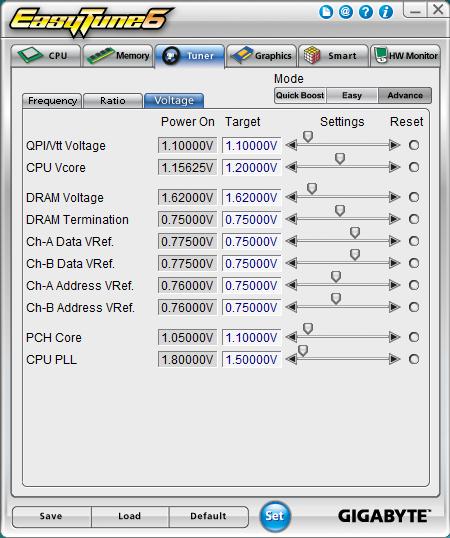The height and width of the screenshot is (538, 450).
Task: Decrease Ch-A Address VRef with left arrow
Action: [x=291, y=285]
